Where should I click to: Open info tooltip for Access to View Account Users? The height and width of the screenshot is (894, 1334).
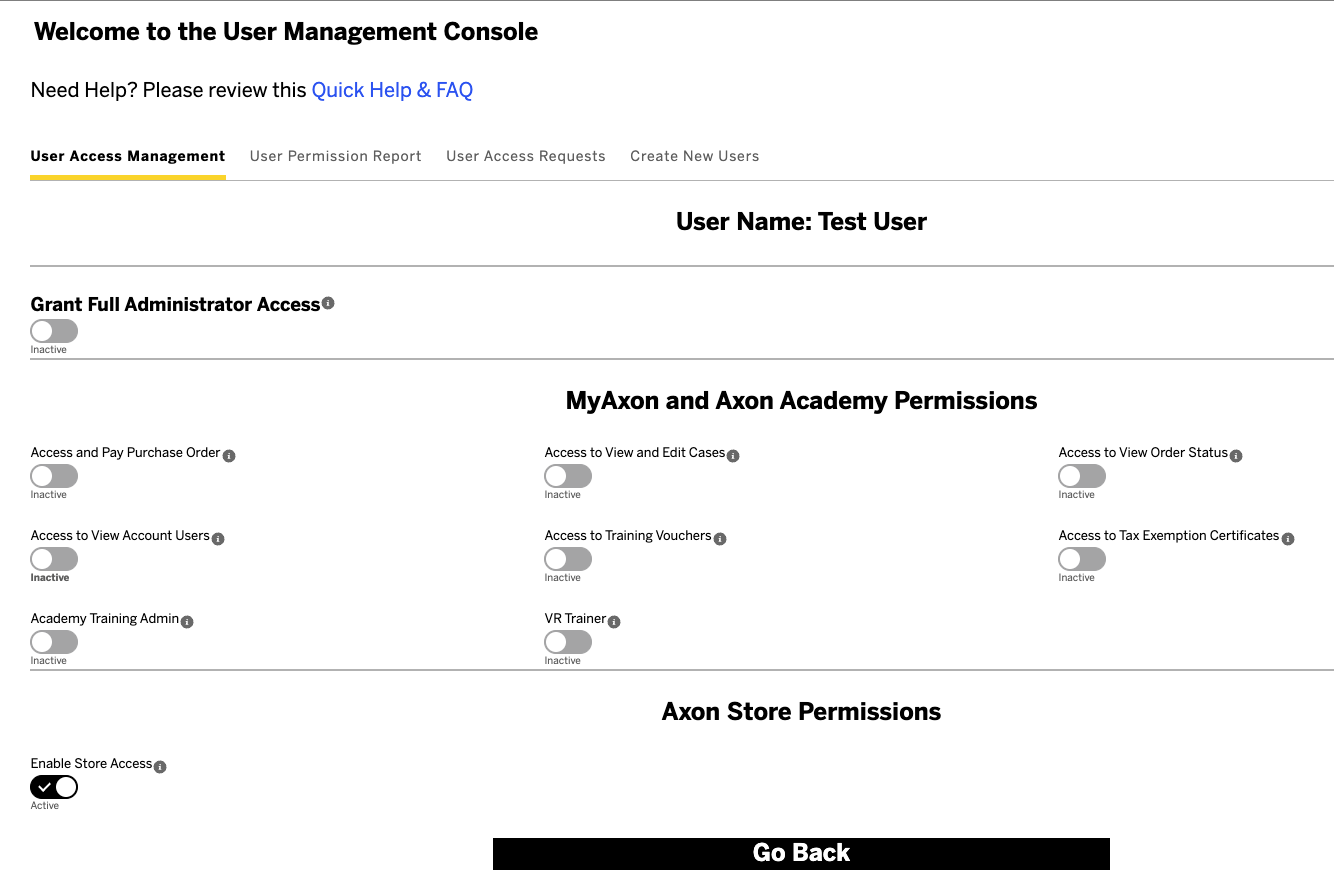220,537
